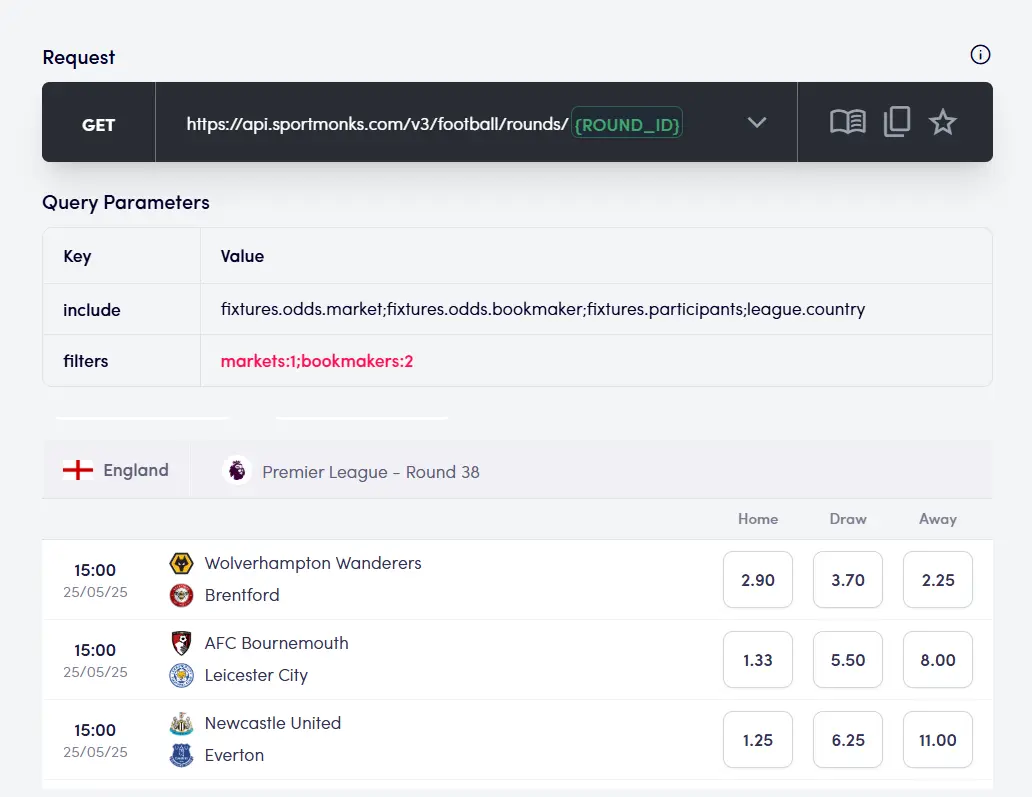
Task: Select home odds 2.90 for Wolverhampton
Action: [x=758, y=580]
